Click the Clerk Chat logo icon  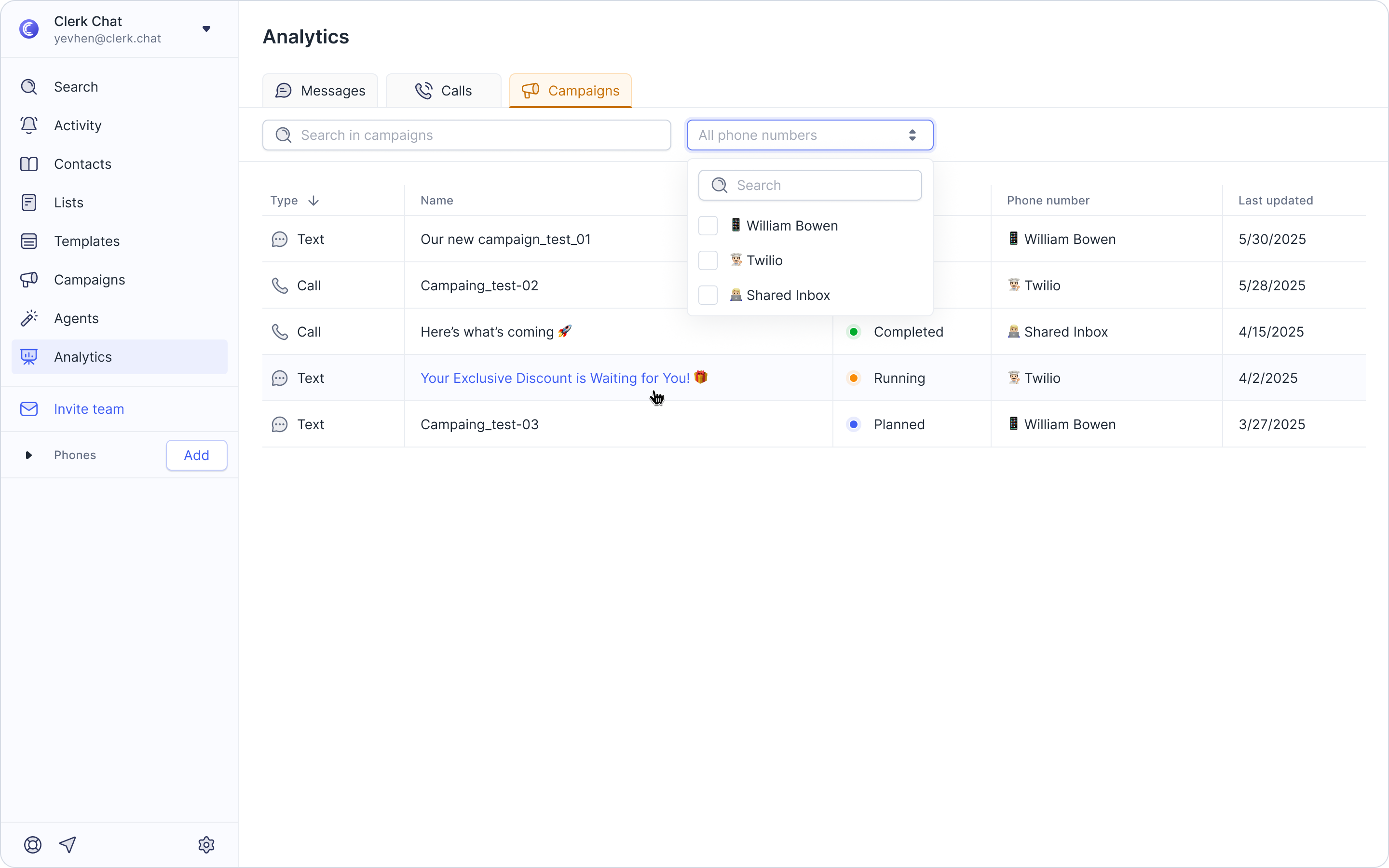point(29,29)
